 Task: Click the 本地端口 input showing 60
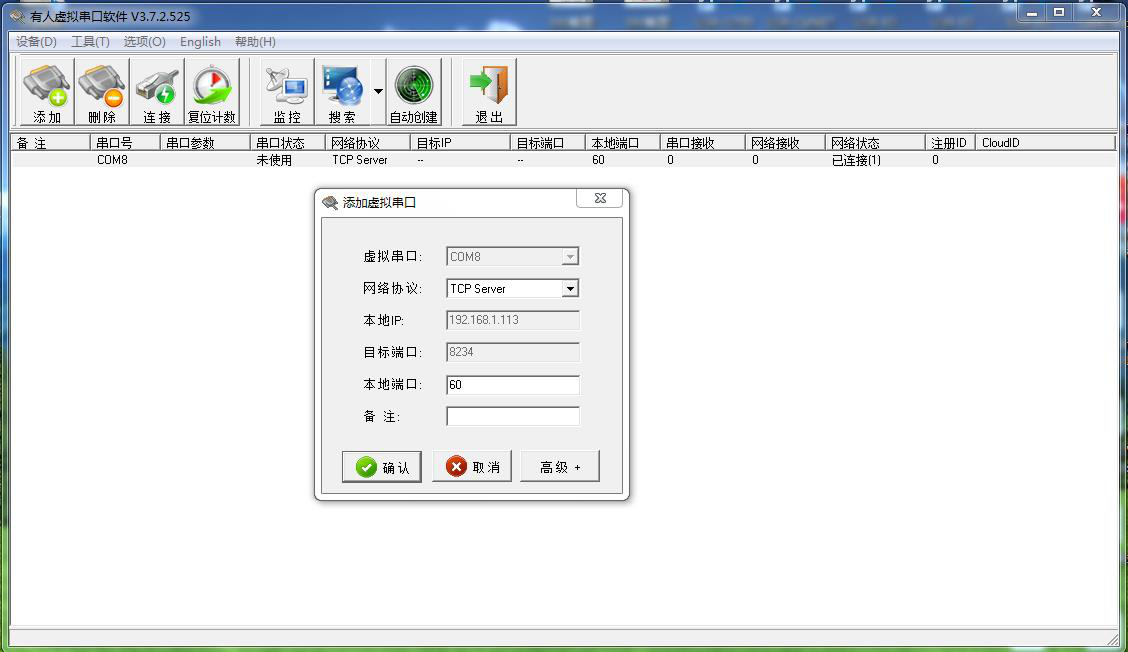tap(512, 384)
